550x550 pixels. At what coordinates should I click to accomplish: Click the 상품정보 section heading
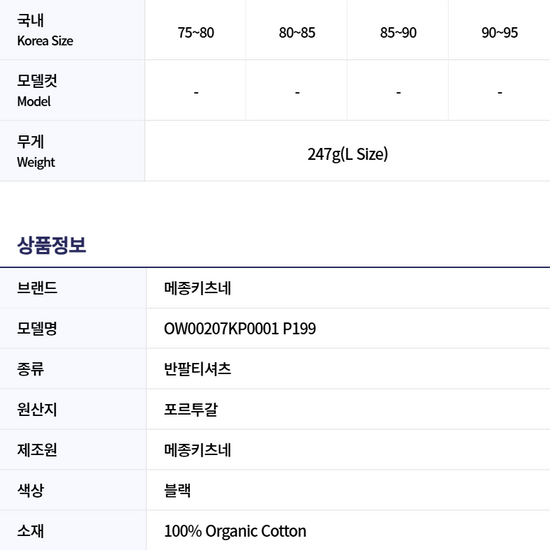click(x=52, y=245)
